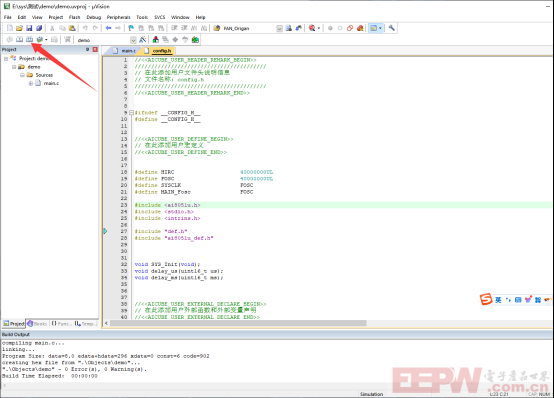The image size is (554, 398).
Task: Click the Build target icon
Action: [x=19, y=40]
